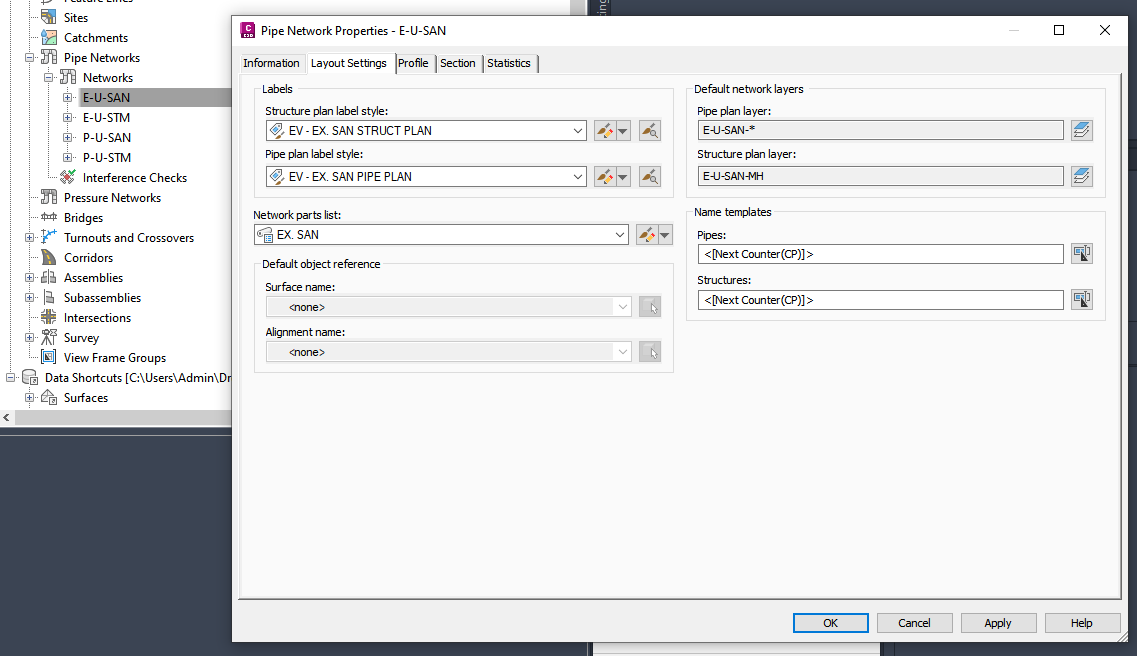The width and height of the screenshot is (1137, 656).
Task: Edit the Structures name template
Action: pyautogui.click(x=1081, y=299)
